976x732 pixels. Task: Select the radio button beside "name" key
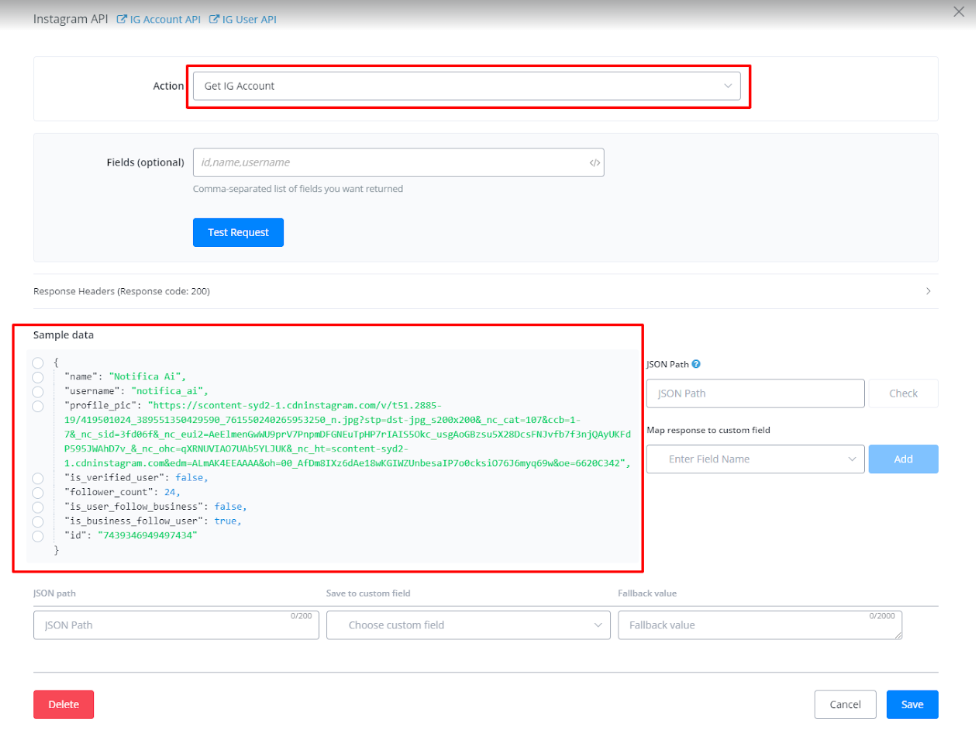(x=38, y=377)
